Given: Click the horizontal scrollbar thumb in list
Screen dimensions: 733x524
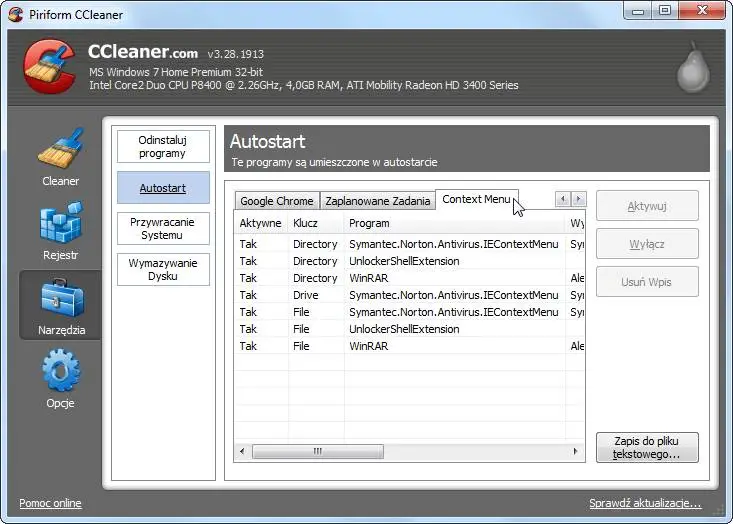Looking at the screenshot, I should click(317, 452).
